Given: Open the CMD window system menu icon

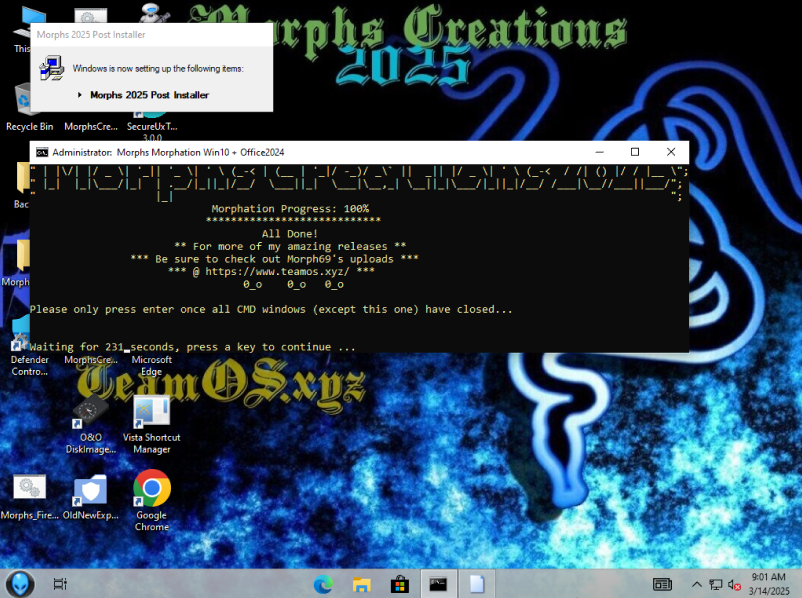Looking at the screenshot, I should [x=42, y=152].
